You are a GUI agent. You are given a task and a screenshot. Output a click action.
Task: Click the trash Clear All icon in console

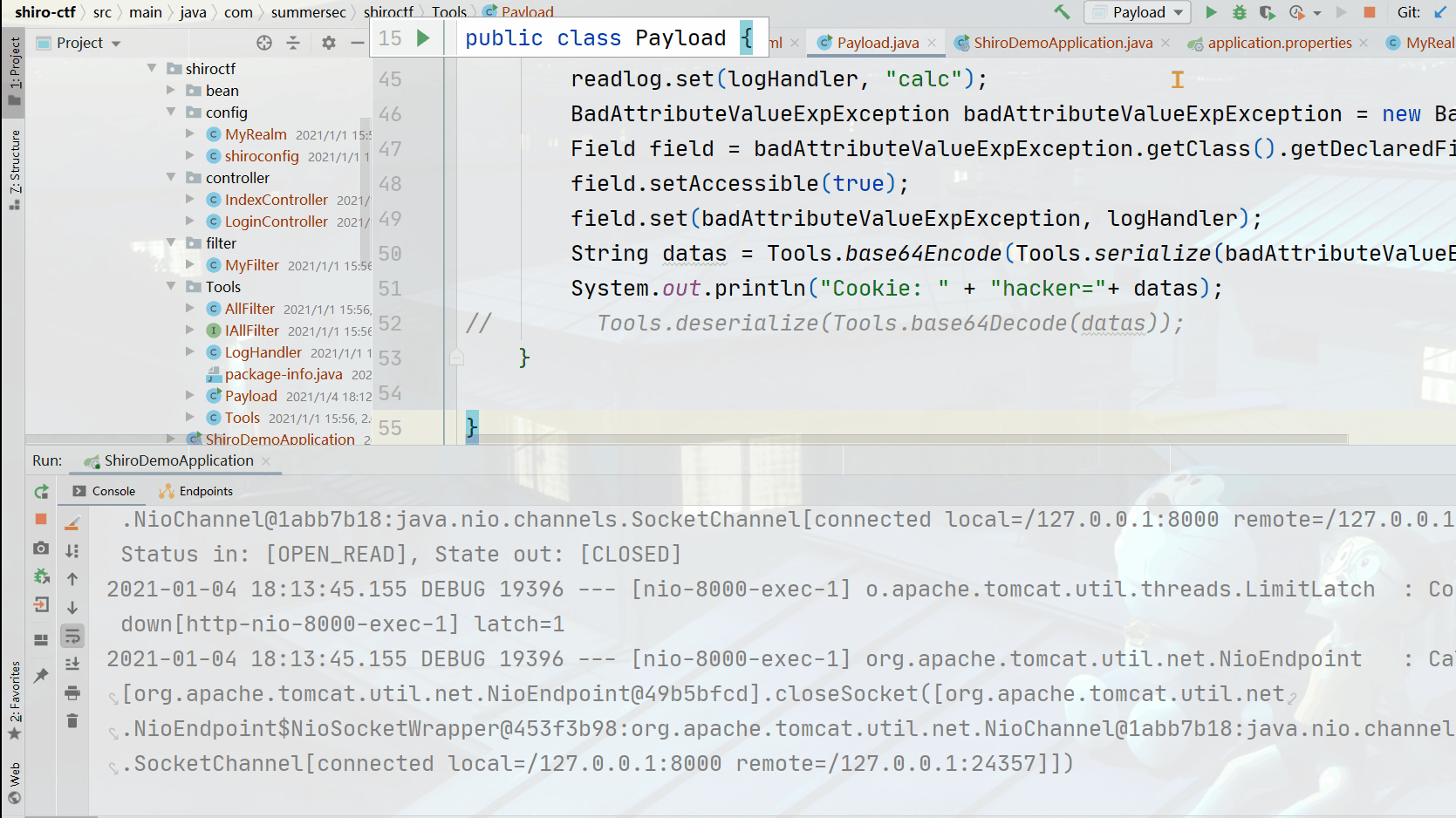[x=72, y=721]
